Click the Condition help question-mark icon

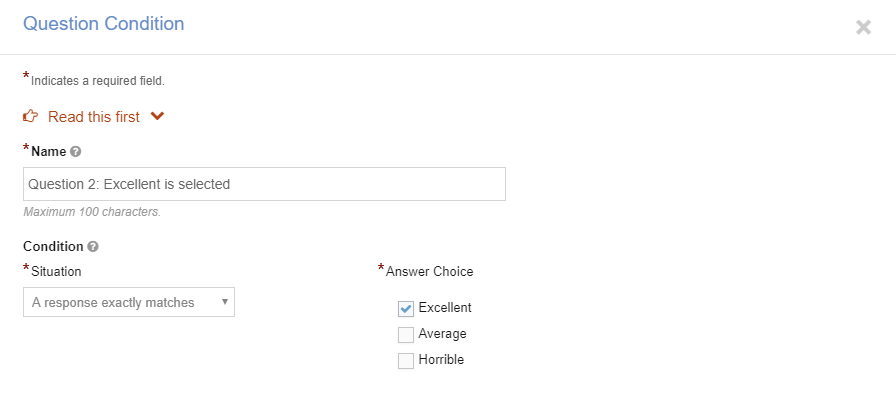point(93,247)
